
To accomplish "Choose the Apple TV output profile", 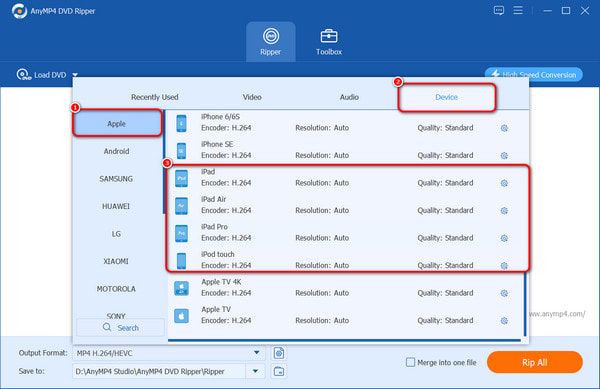I will [346, 316].
